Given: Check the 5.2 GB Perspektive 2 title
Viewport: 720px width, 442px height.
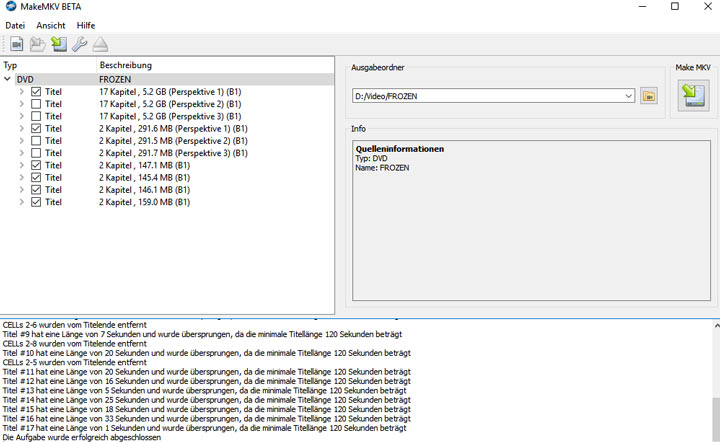Looking at the screenshot, I should pos(36,104).
